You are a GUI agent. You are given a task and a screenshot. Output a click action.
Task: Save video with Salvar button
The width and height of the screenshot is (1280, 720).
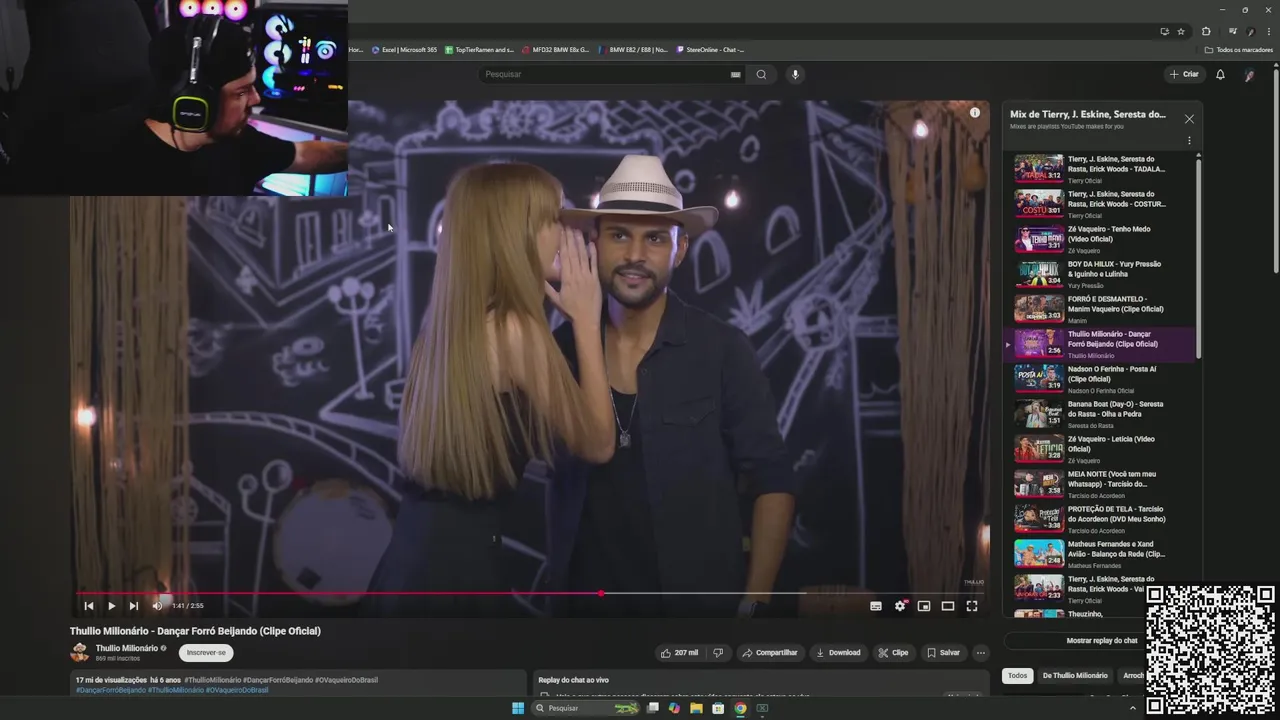click(943, 653)
